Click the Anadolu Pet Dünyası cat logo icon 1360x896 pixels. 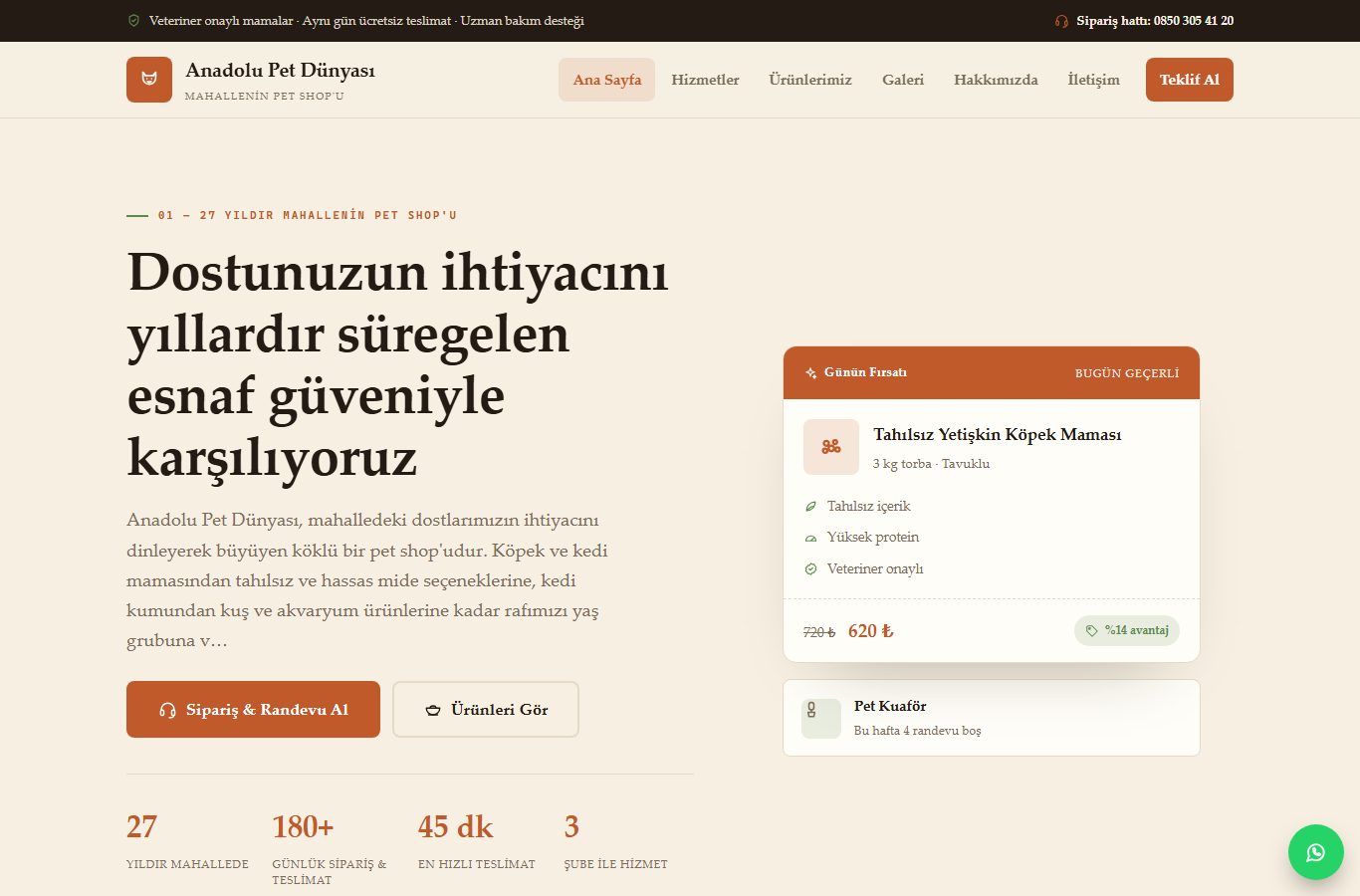point(149,80)
